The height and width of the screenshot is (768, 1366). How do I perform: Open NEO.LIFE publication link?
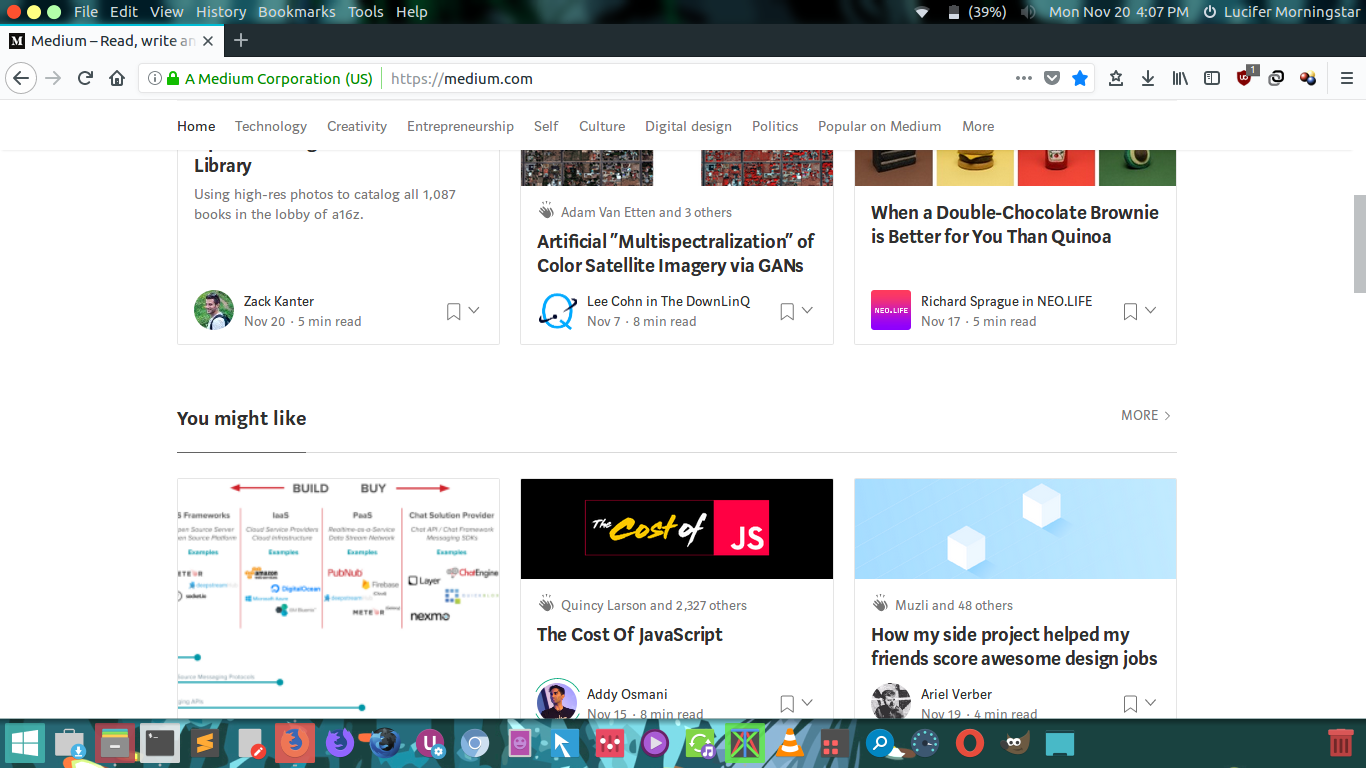pyautogui.click(x=1065, y=301)
